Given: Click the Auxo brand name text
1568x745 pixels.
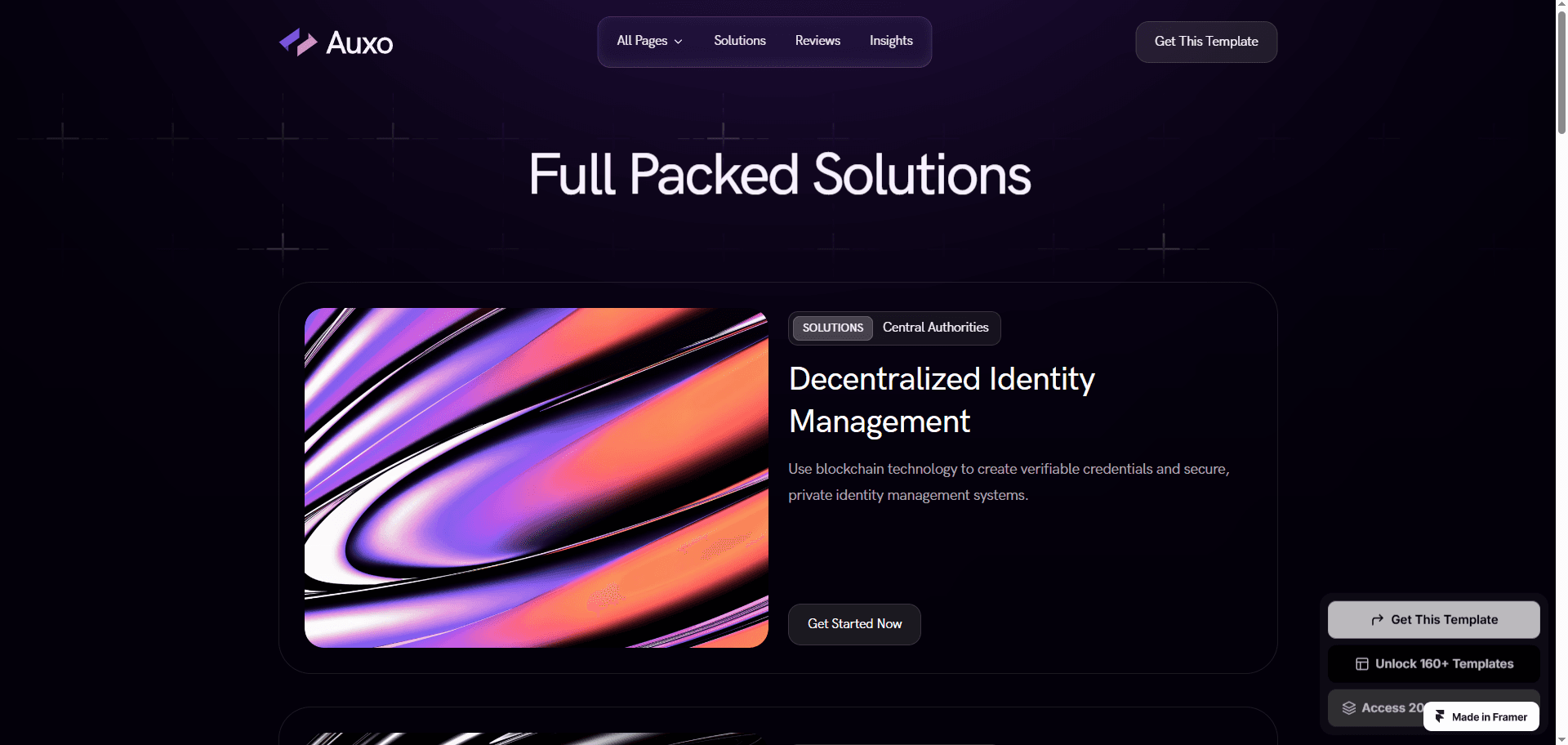Looking at the screenshot, I should coord(359,42).
